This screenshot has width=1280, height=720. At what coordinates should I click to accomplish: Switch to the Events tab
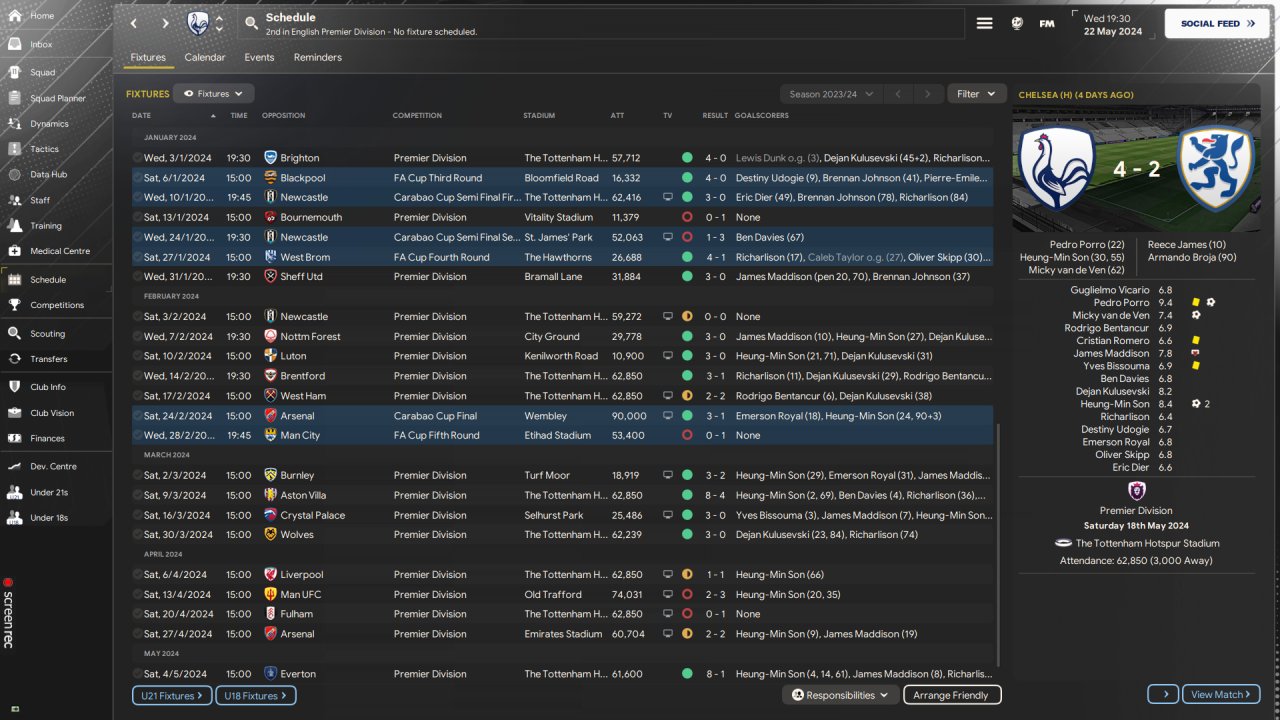[x=259, y=57]
